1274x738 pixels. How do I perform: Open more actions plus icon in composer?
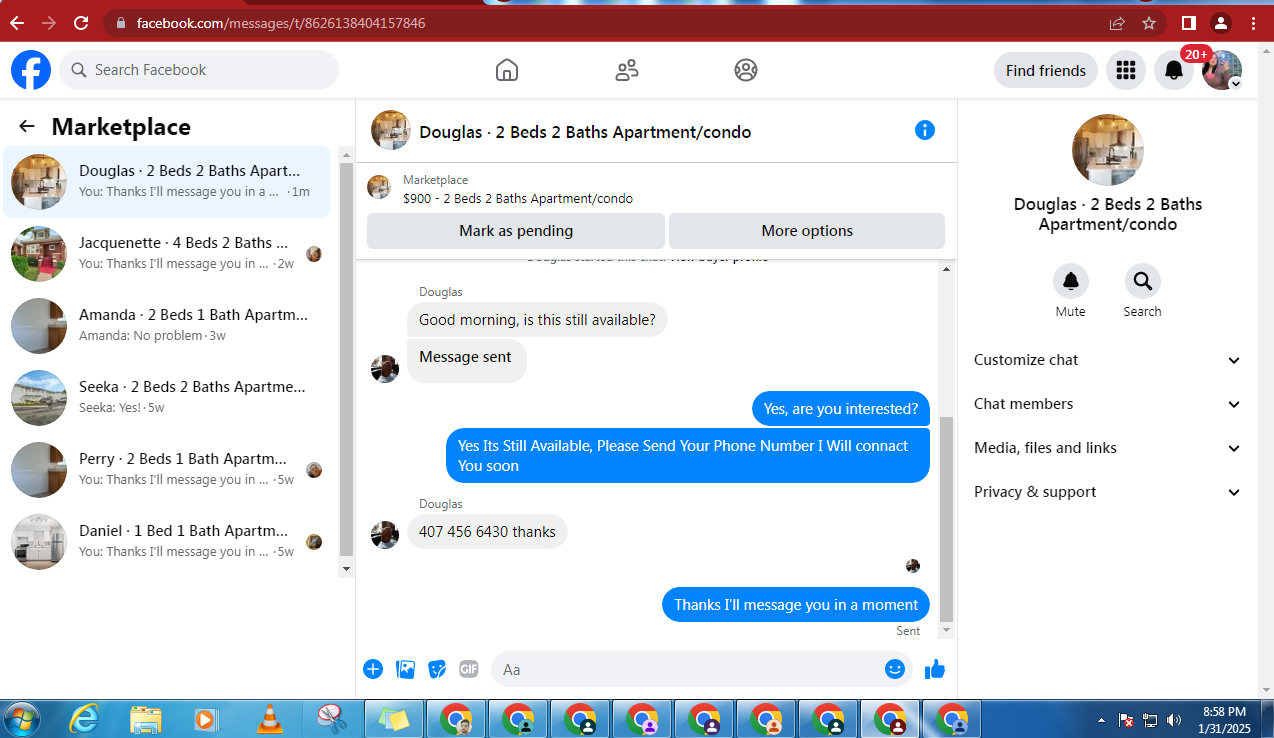(373, 669)
